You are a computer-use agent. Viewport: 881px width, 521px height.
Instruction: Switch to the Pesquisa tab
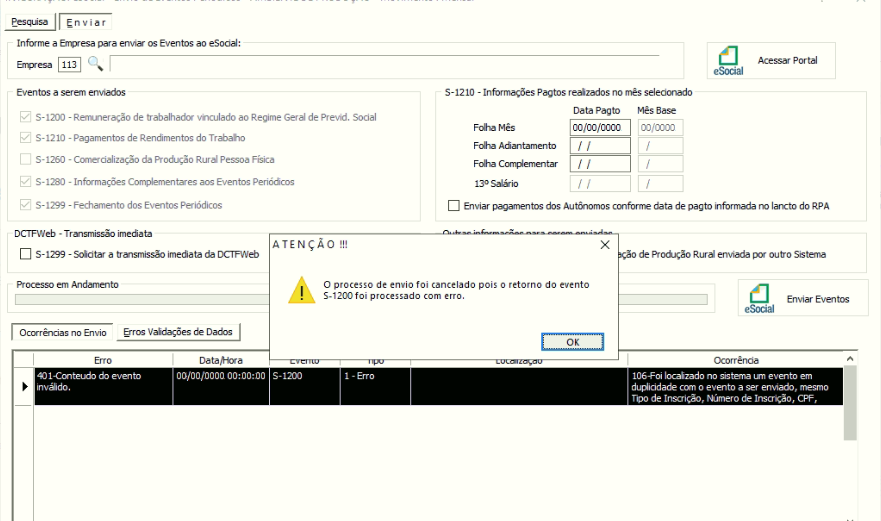pyautogui.click(x=29, y=21)
